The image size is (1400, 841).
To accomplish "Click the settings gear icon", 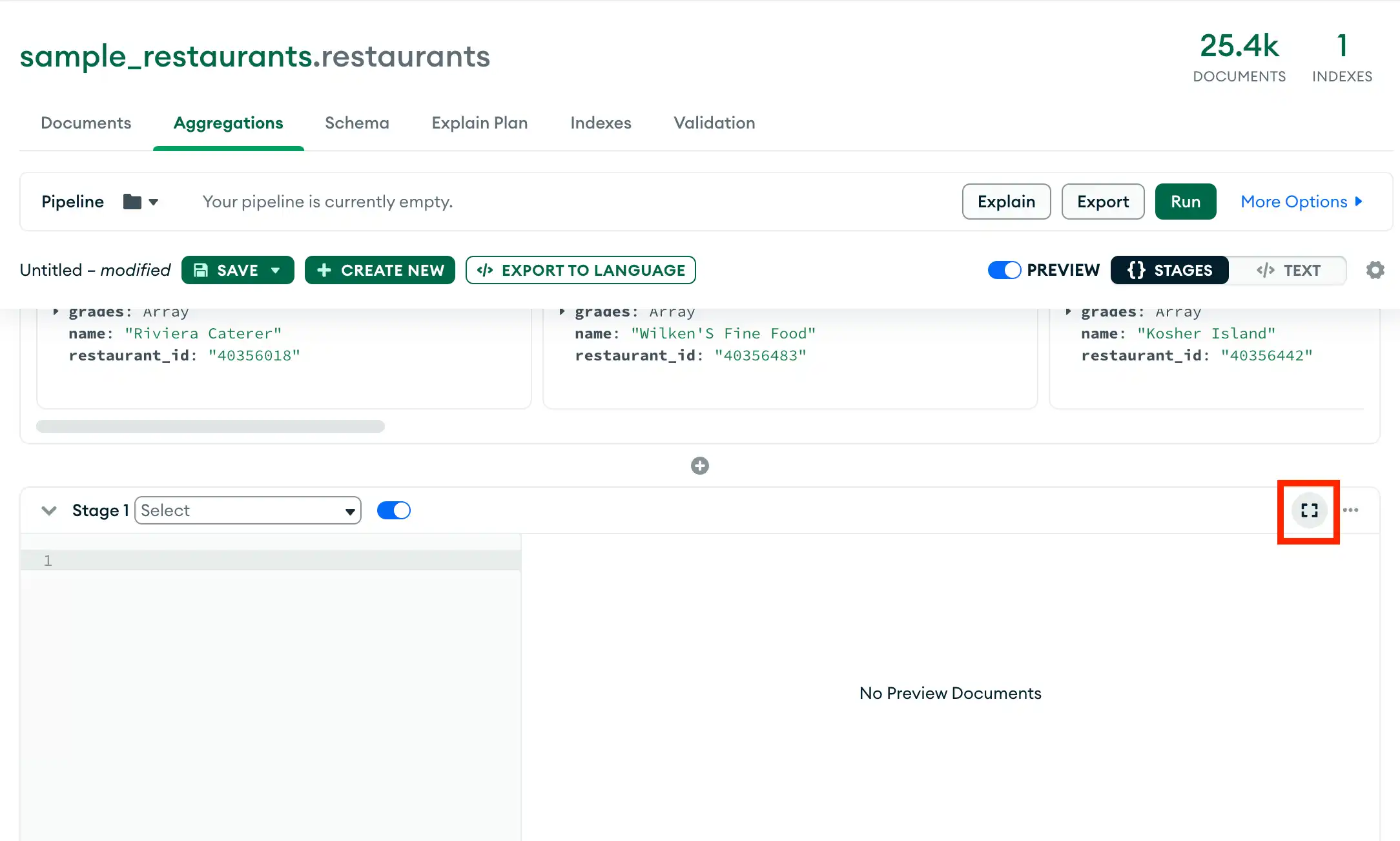I will tap(1375, 270).
